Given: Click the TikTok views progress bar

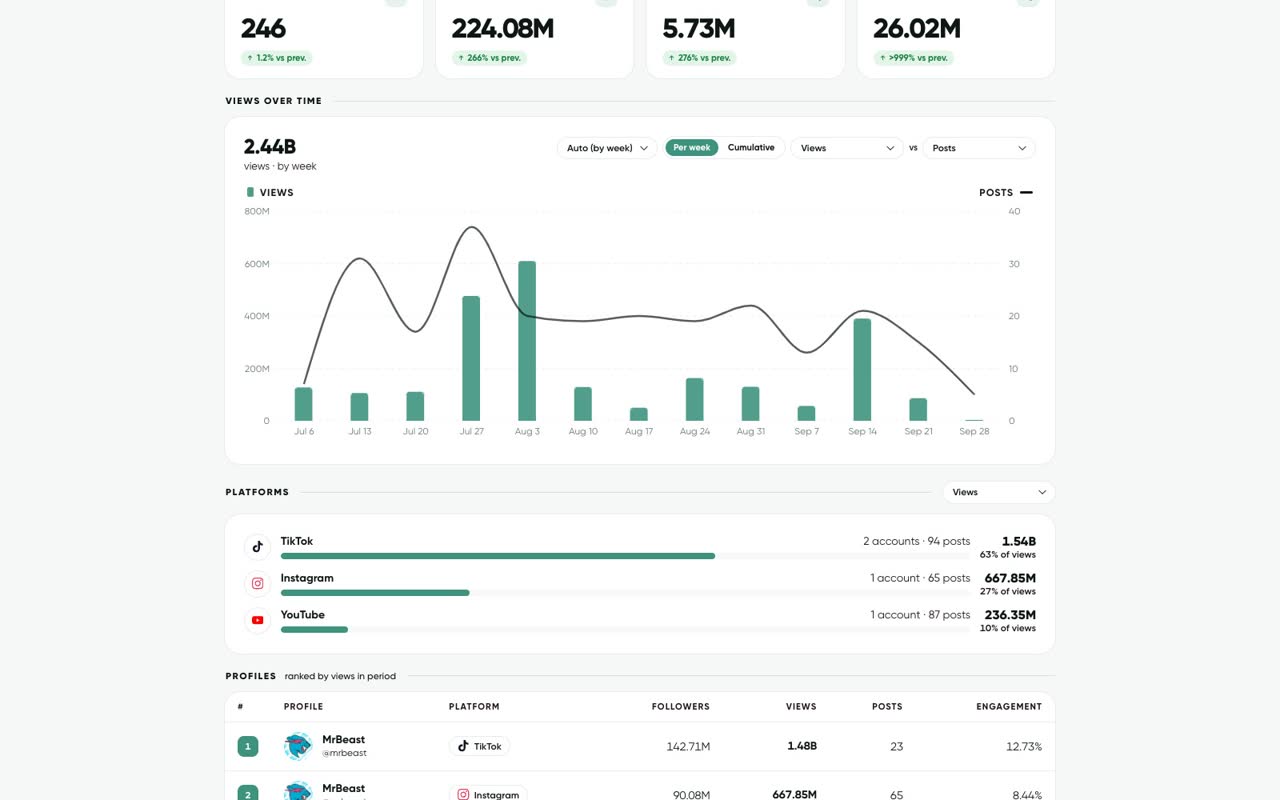Looking at the screenshot, I should click(625, 555).
